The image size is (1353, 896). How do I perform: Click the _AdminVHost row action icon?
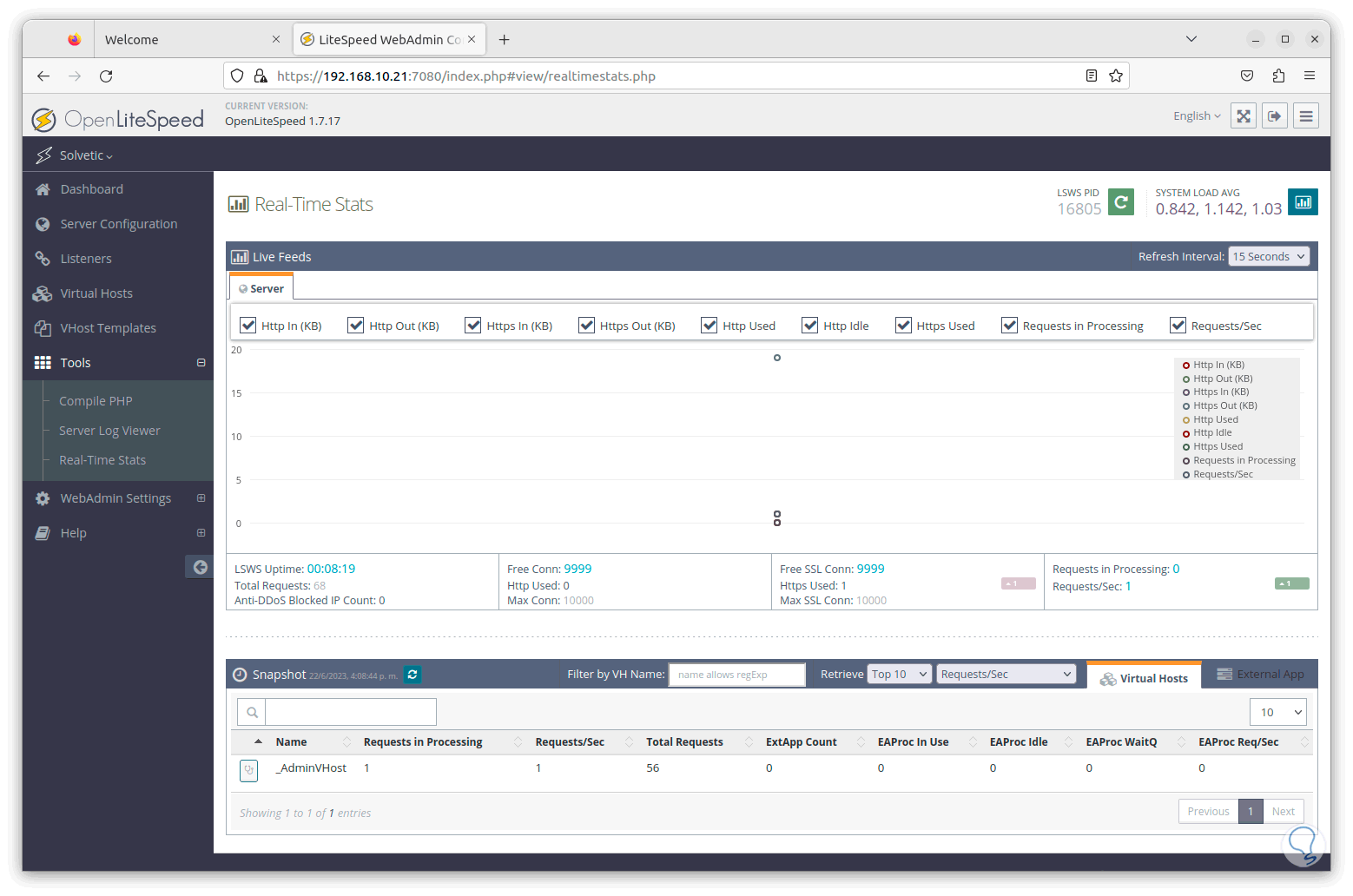249,770
